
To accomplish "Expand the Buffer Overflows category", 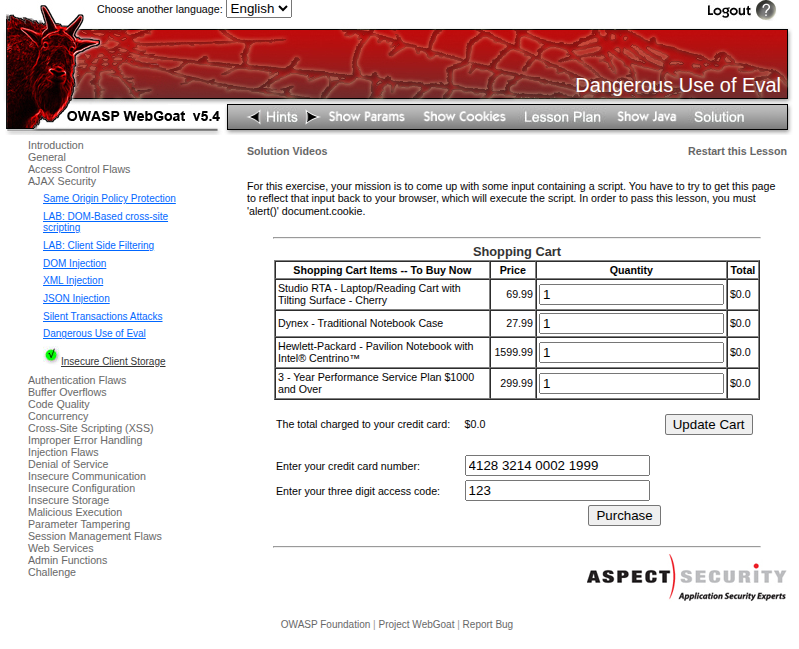I will (x=67, y=392).
